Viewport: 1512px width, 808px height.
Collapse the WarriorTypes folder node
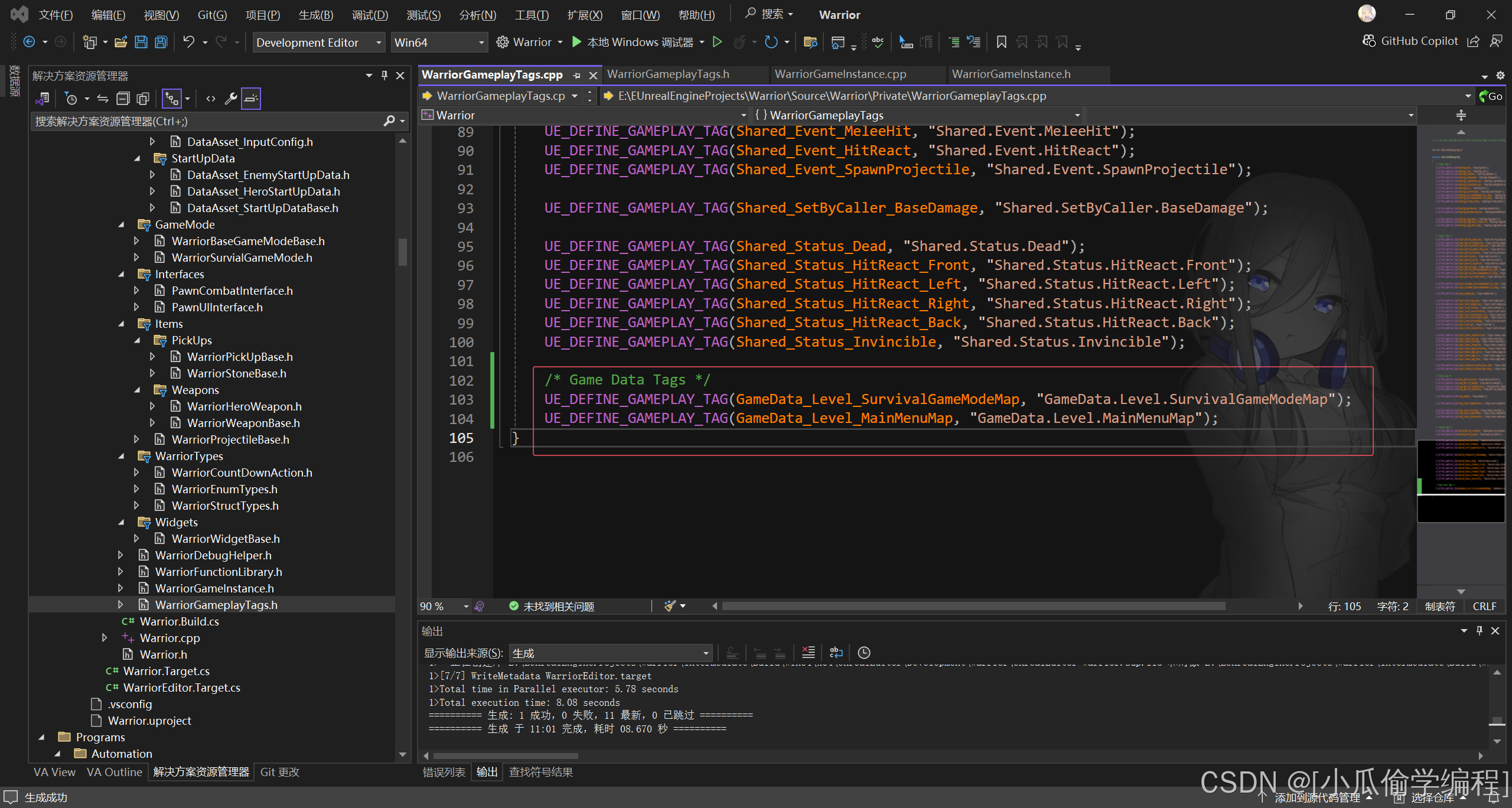point(122,456)
